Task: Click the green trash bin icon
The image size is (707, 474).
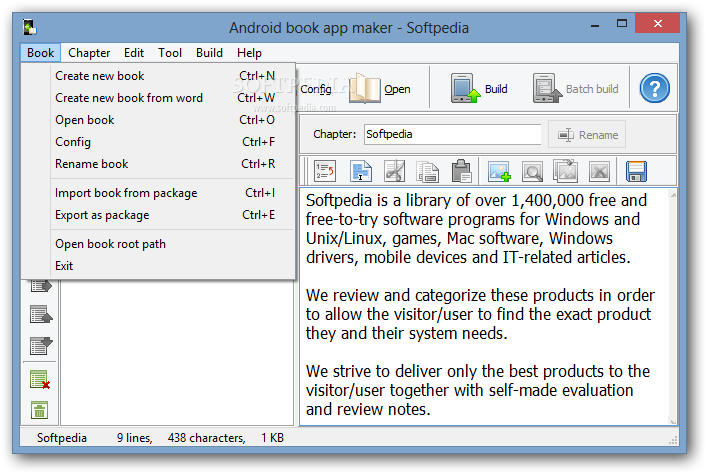Action: pyautogui.click(x=39, y=410)
